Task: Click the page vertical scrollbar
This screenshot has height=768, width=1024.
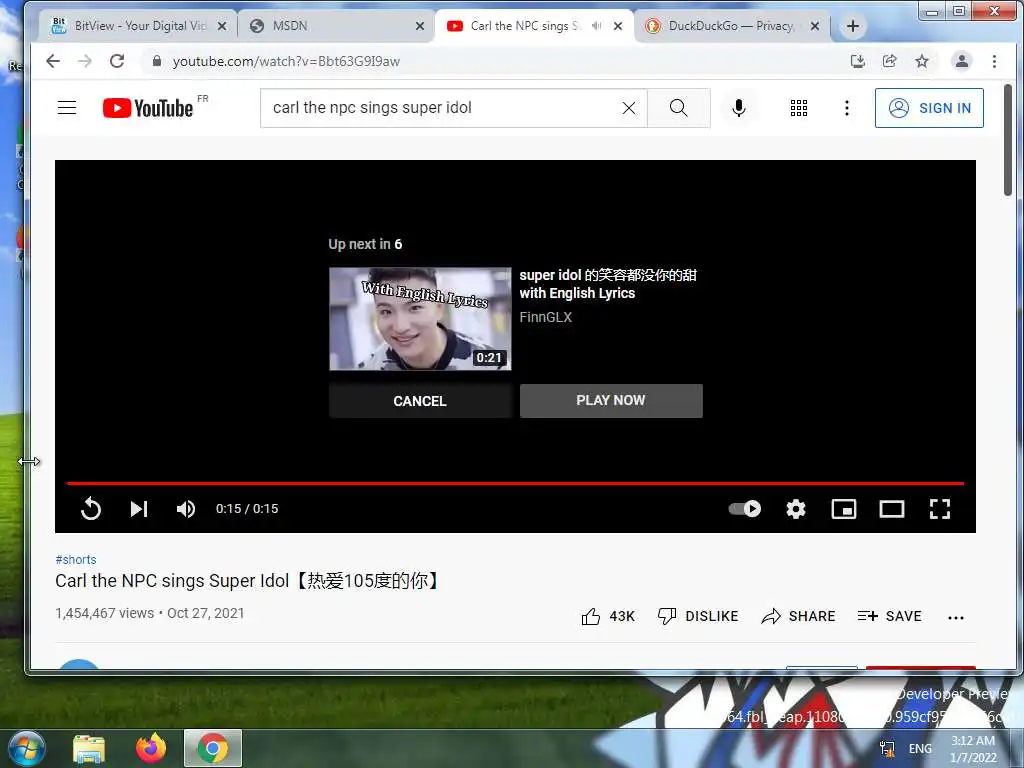Action: tap(1008, 140)
